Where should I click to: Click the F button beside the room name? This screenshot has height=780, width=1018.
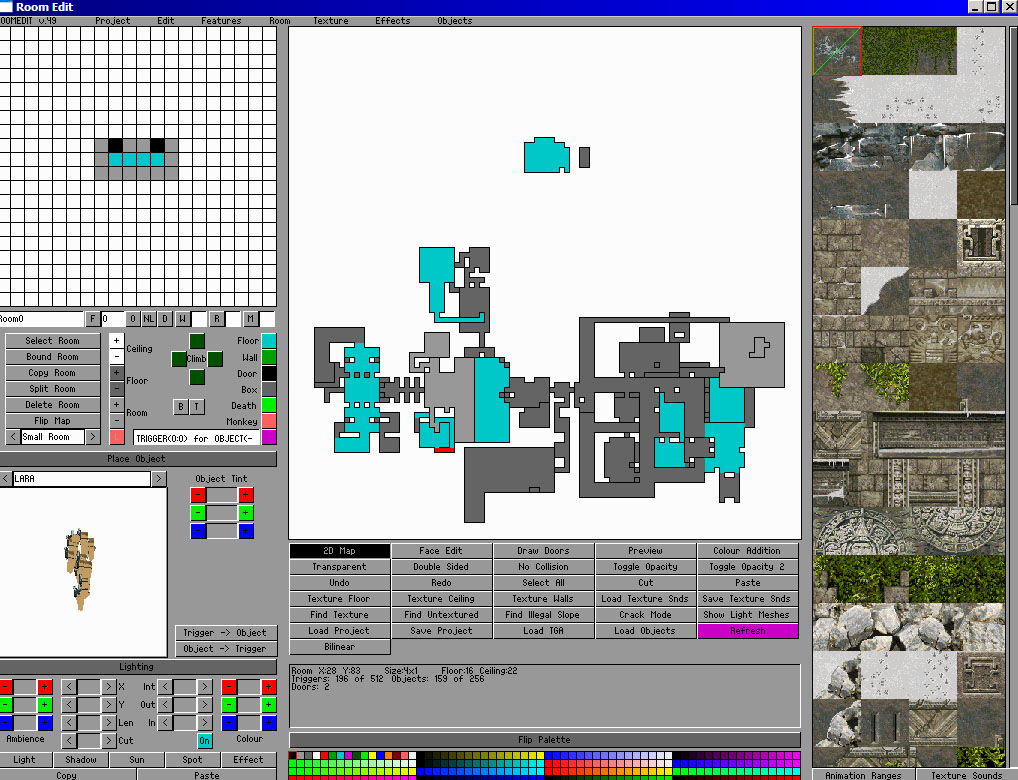pyautogui.click(x=93, y=319)
